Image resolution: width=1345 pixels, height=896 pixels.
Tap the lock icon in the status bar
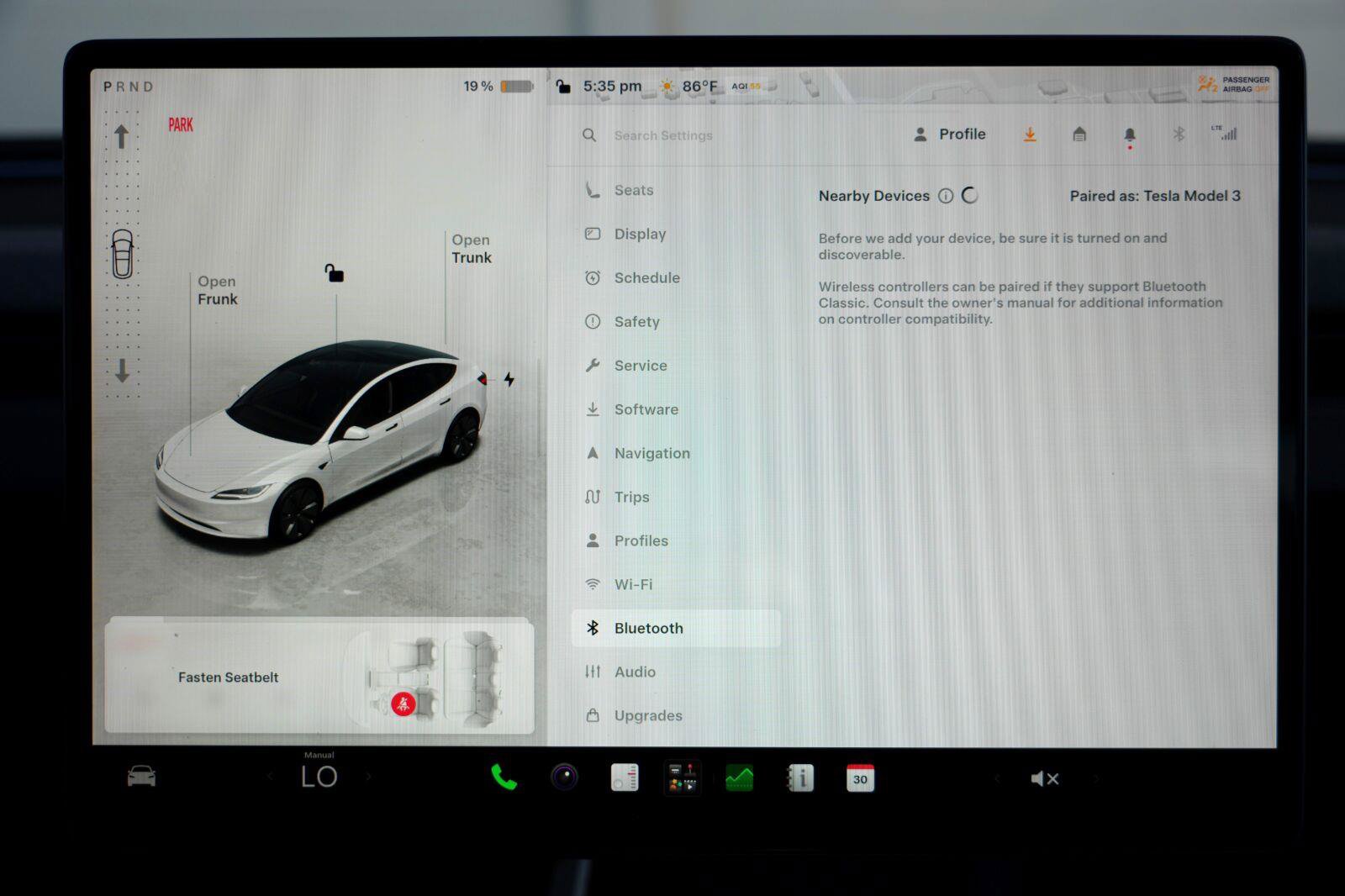[x=563, y=86]
